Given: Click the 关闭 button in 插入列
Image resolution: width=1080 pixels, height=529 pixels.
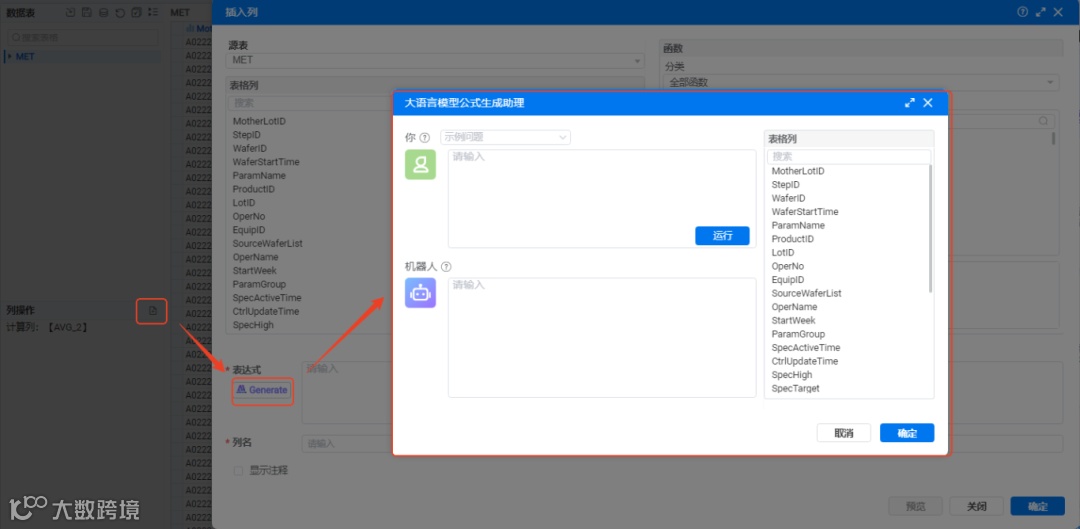Looking at the screenshot, I should point(976,506).
